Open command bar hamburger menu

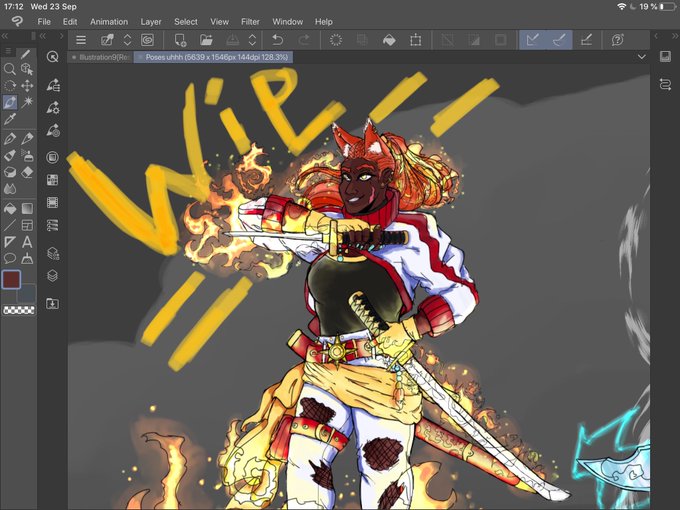pos(81,40)
